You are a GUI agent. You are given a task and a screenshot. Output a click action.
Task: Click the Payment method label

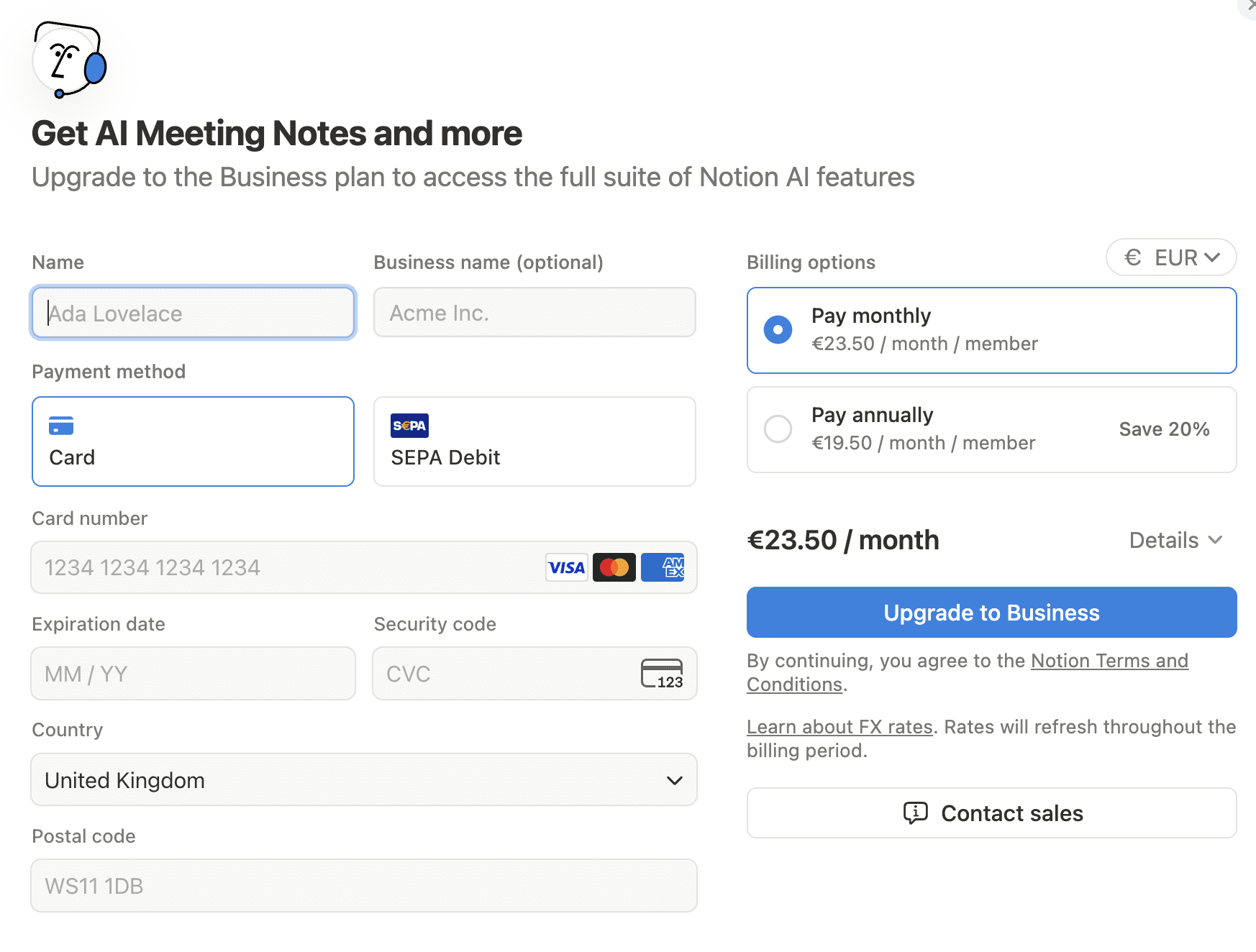pos(109,372)
